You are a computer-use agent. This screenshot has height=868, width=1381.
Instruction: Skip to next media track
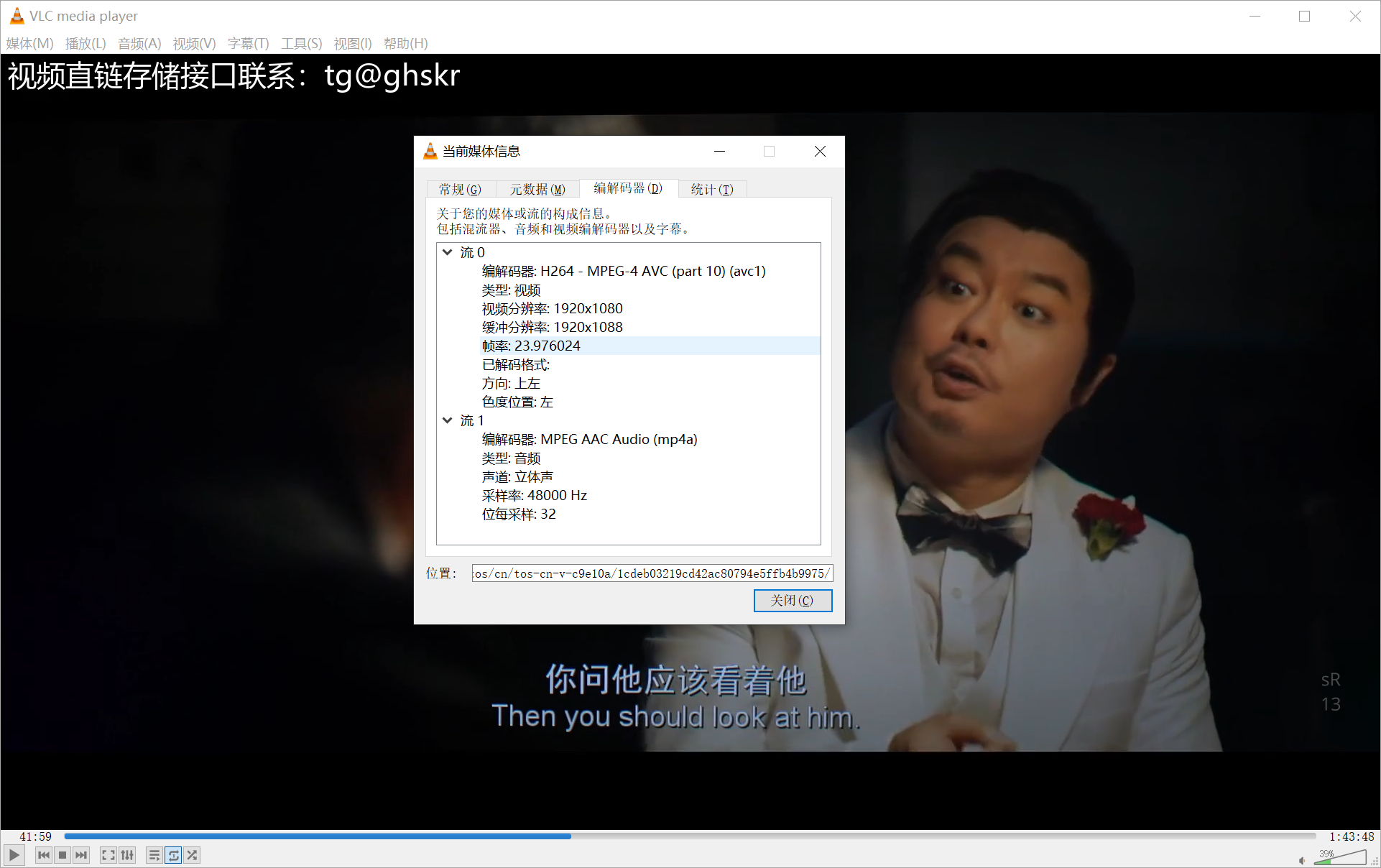(x=81, y=855)
